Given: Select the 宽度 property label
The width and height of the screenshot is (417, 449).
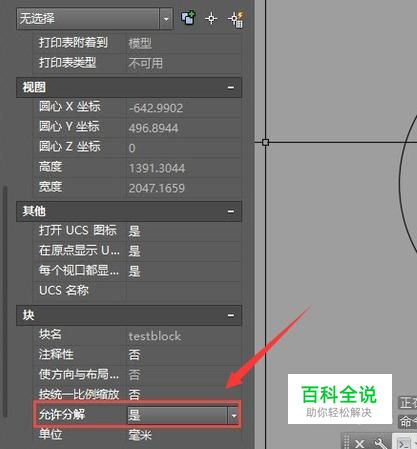Looking at the screenshot, I should 51,187.
